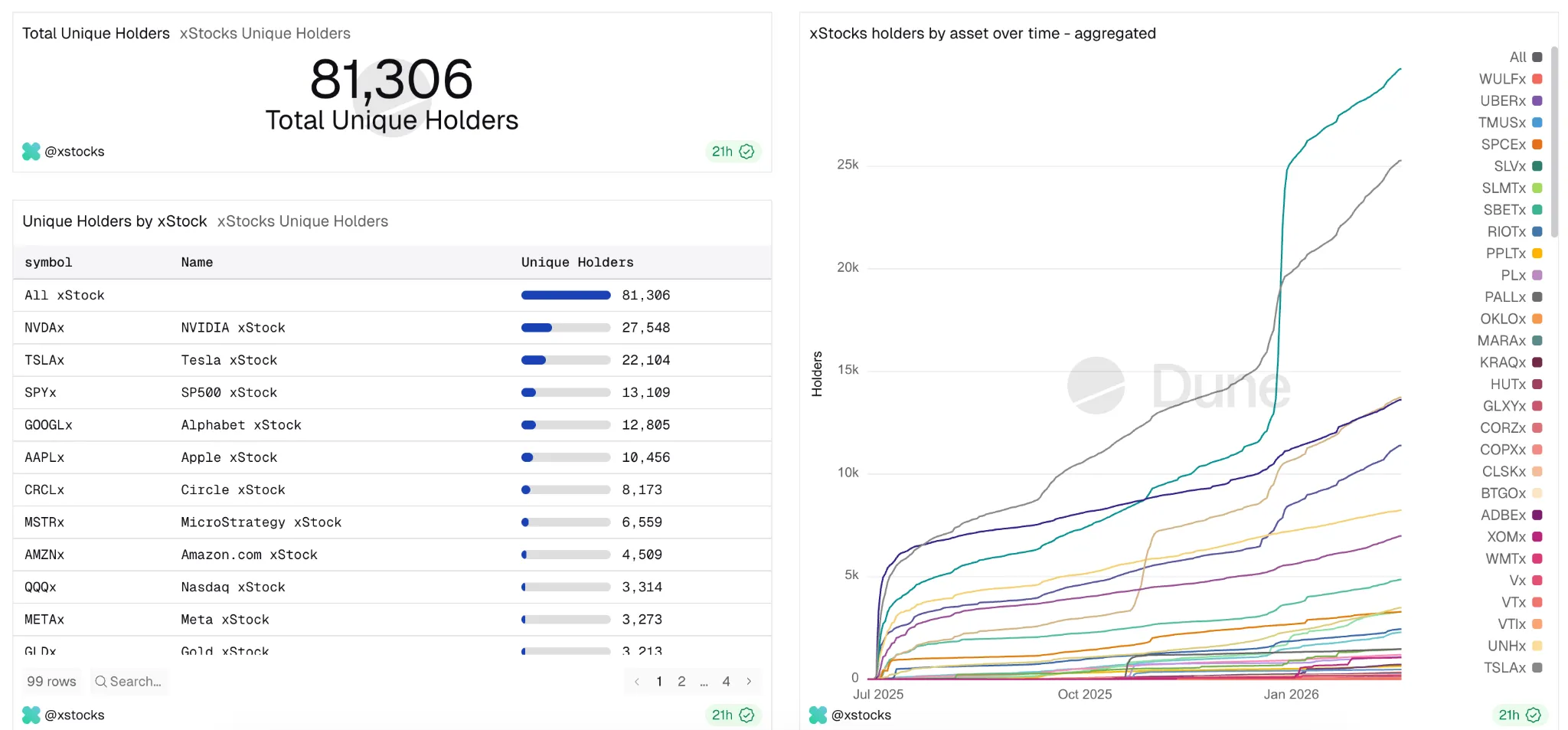This screenshot has width=1568, height=730.
Task: Toggle the WULFx series in the legend
Action: point(1510,79)
